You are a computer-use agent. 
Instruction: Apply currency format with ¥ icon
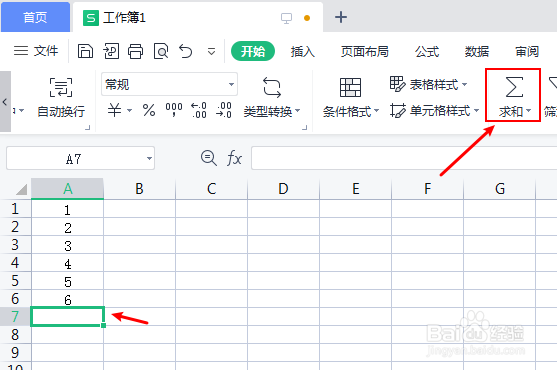coord(114,110)
